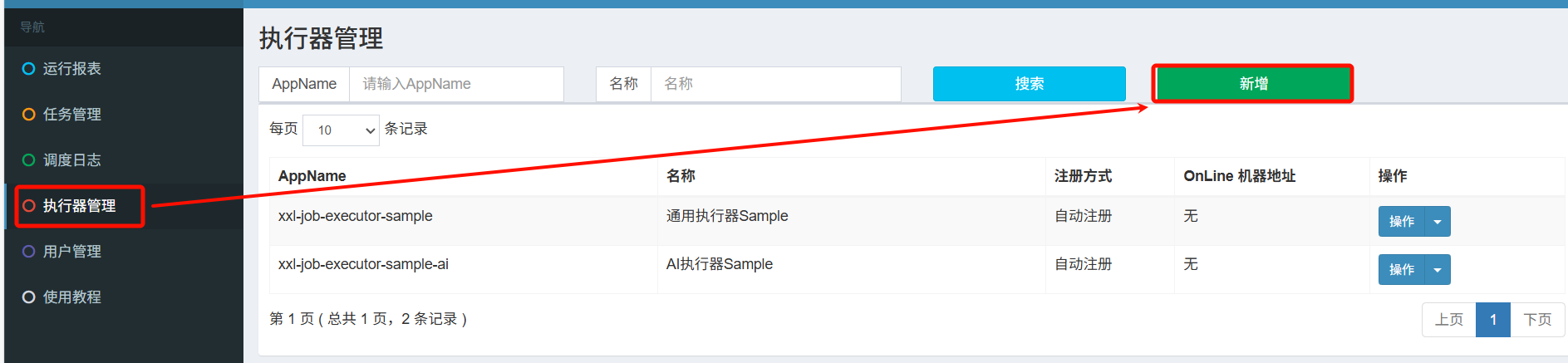Click the purple circle icon beside 用户管理
The image size is (1568, 363).
click(x=28, y=252)
